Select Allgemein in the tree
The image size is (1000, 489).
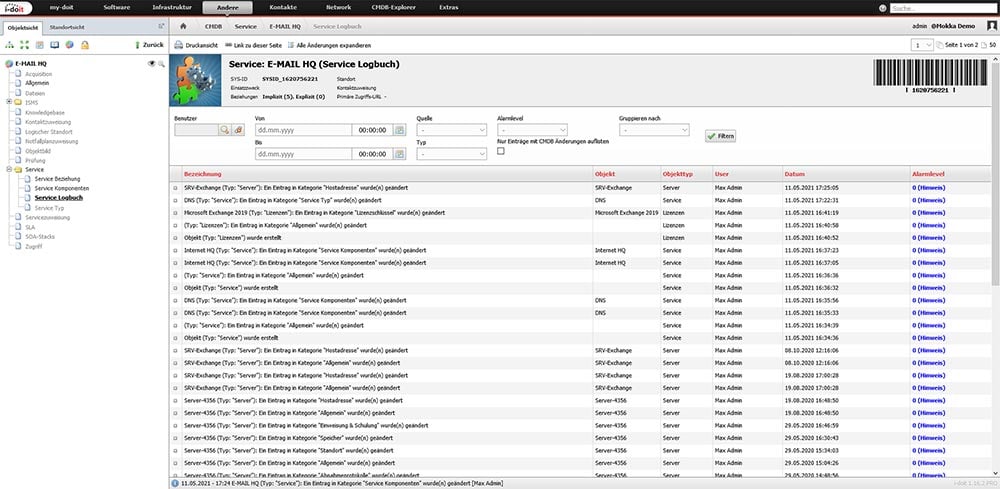point(37,83)
